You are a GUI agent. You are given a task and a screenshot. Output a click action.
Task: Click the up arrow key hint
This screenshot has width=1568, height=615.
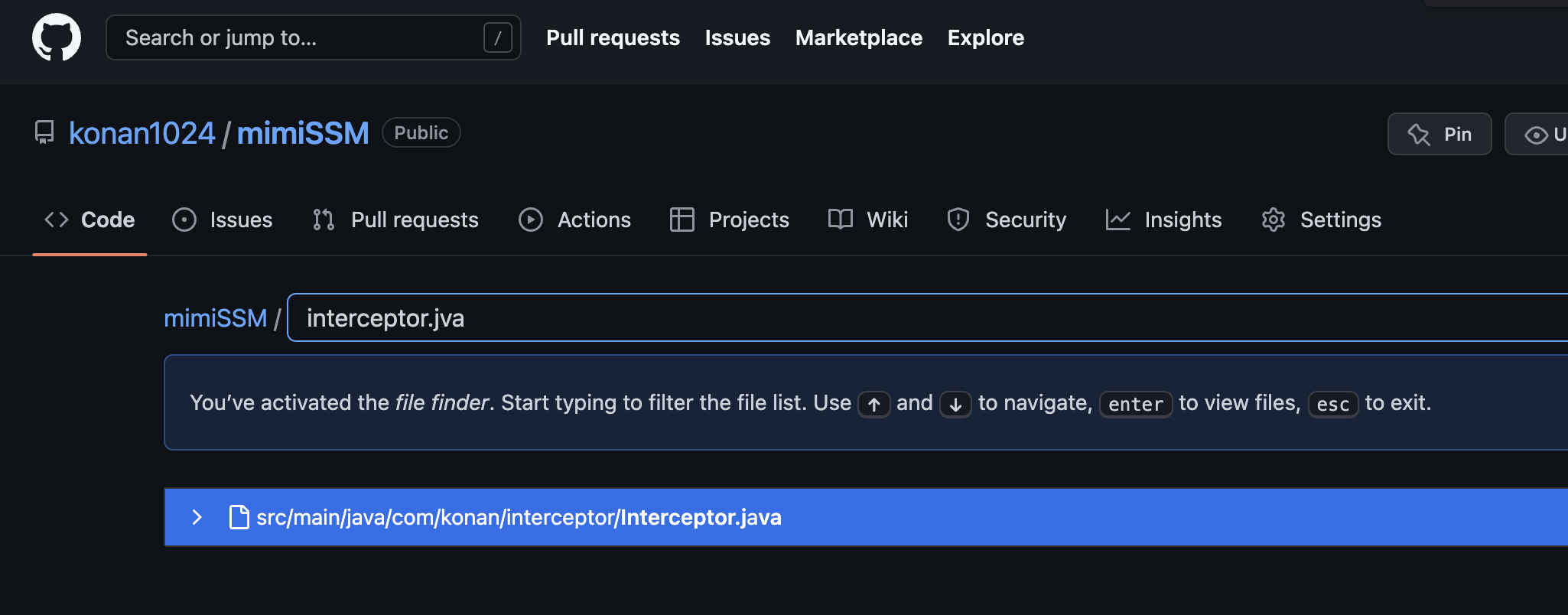pos(874,404)
